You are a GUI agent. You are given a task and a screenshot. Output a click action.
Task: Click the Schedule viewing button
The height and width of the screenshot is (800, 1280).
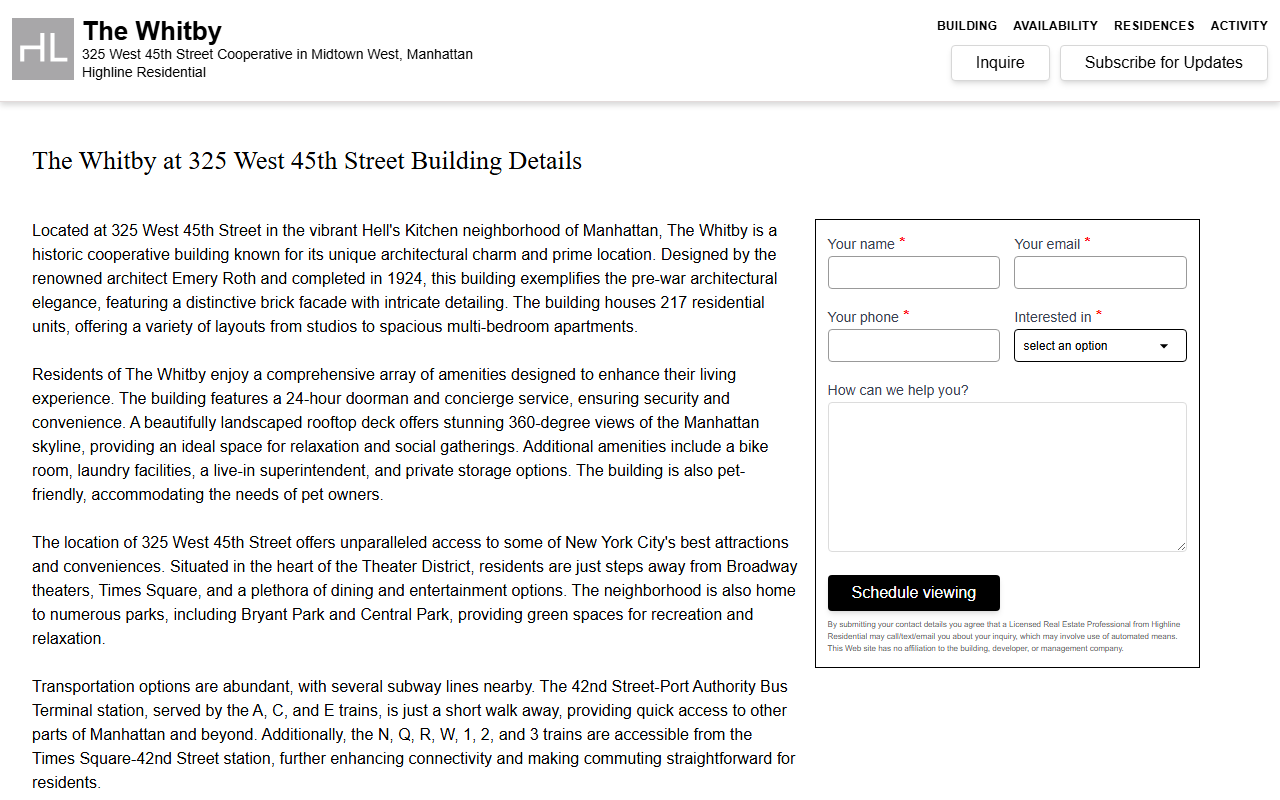click(914, 593)
